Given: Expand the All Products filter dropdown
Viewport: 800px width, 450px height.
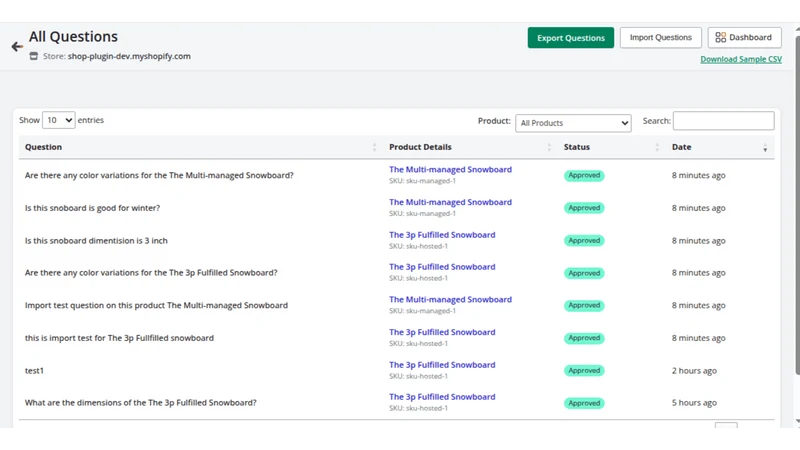Looking at the screenshot, I should tap(573, 123).
